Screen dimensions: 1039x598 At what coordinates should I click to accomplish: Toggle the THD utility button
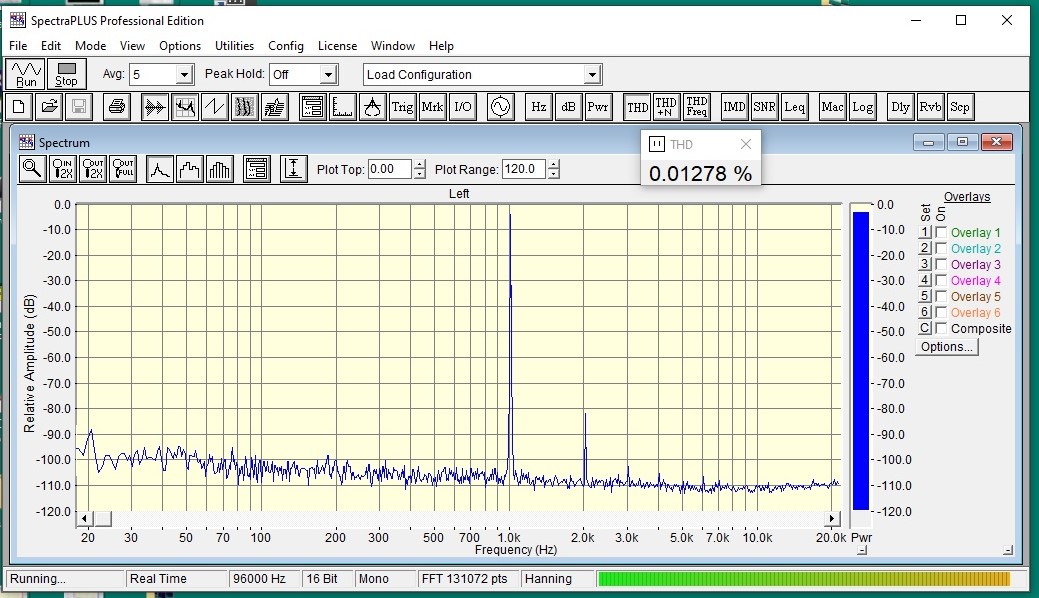point(637,107)
